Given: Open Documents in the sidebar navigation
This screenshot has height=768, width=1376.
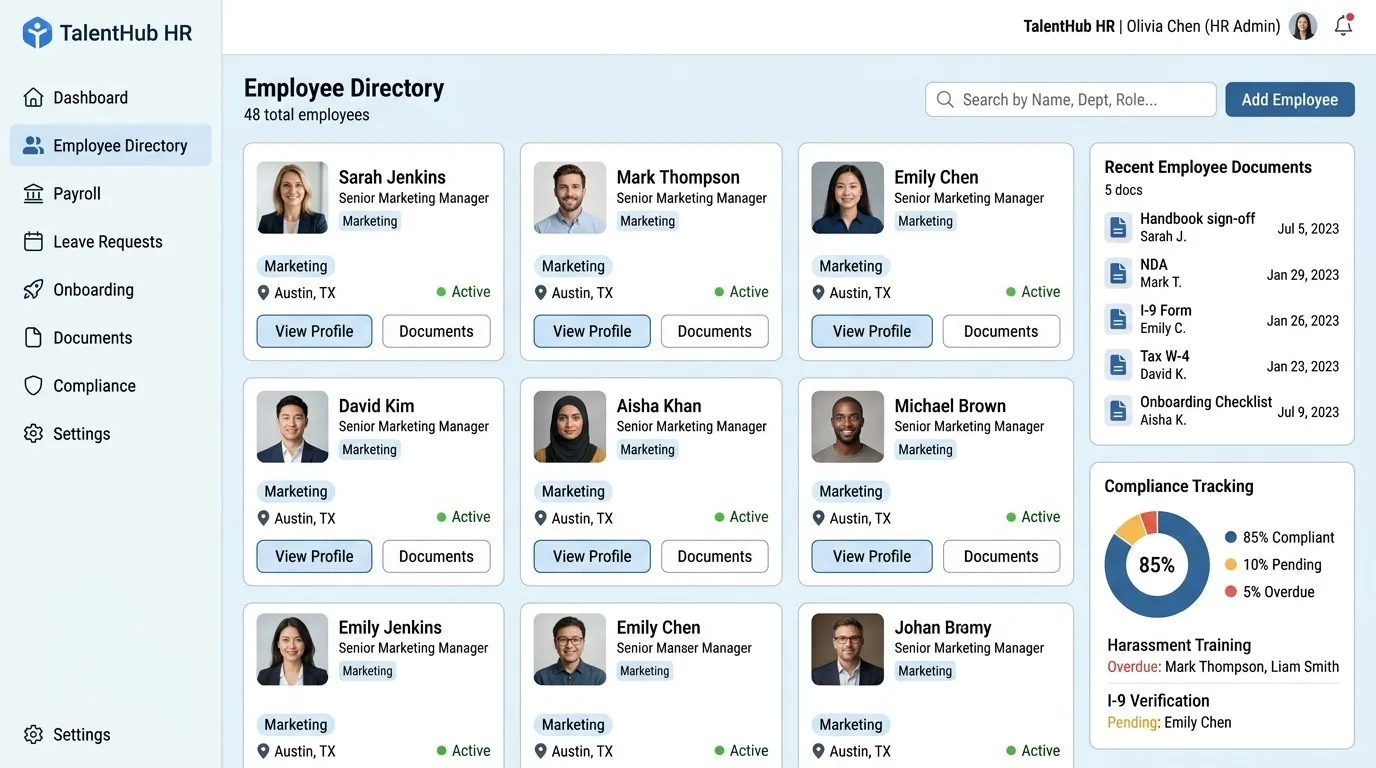Looking at the screenshot, I should tap(110, 338).
